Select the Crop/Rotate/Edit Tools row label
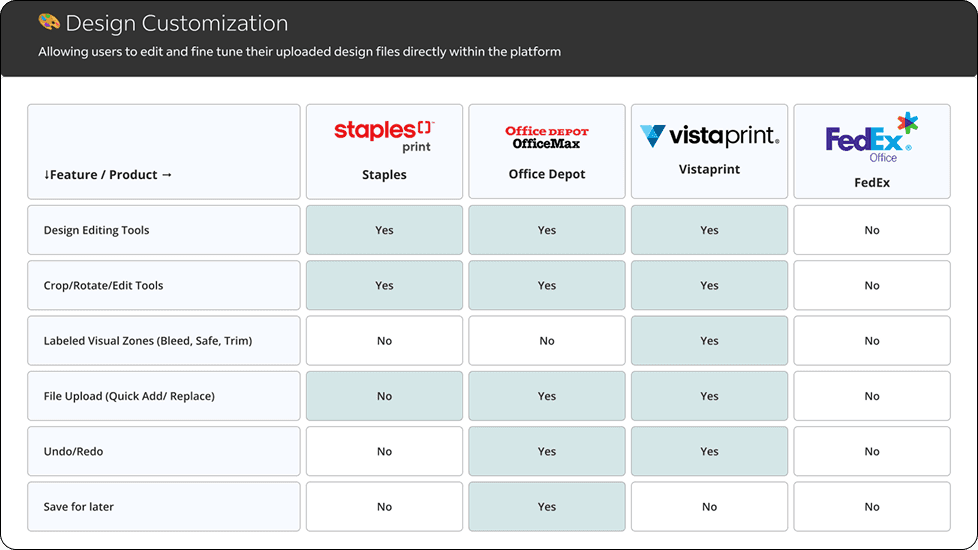The image size is (978, 550). pos(163,286)
